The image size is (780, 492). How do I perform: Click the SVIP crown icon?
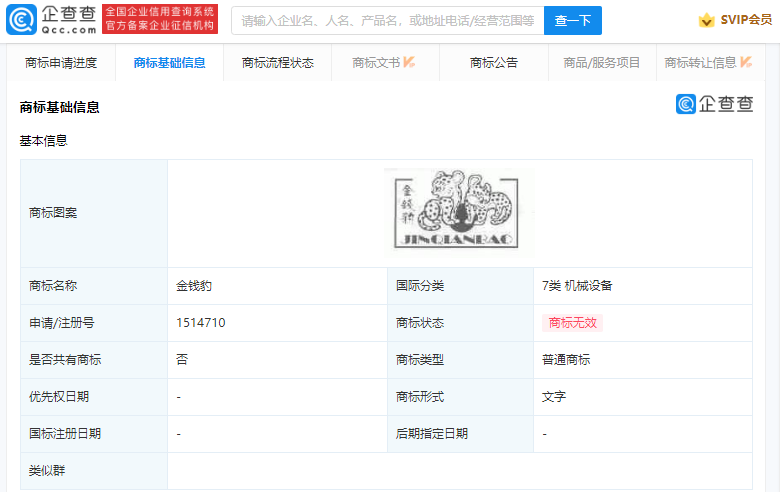[x=707, y=20]
